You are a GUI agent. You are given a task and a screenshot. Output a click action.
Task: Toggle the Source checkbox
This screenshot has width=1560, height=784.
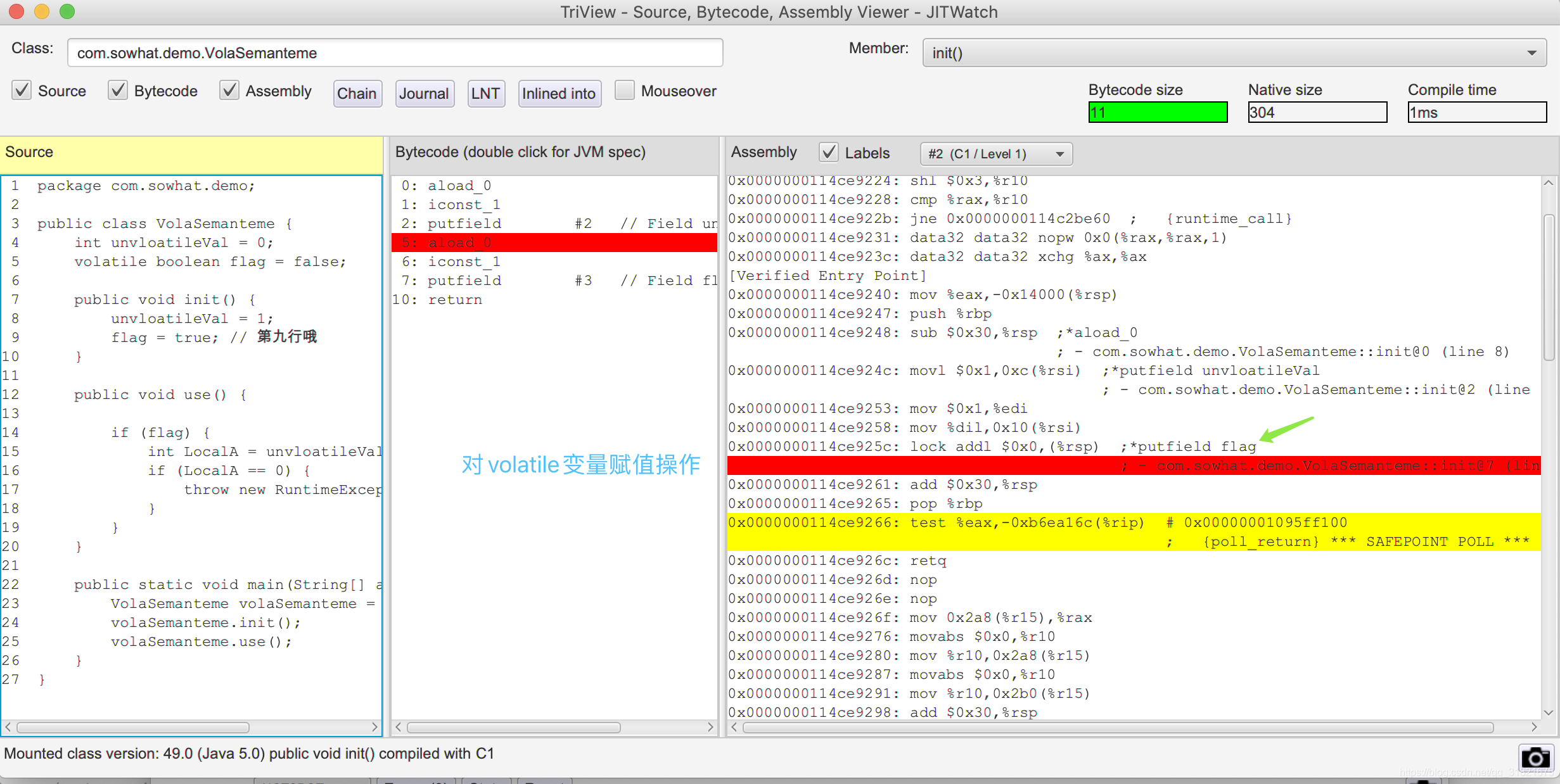(x=22, y=91)
